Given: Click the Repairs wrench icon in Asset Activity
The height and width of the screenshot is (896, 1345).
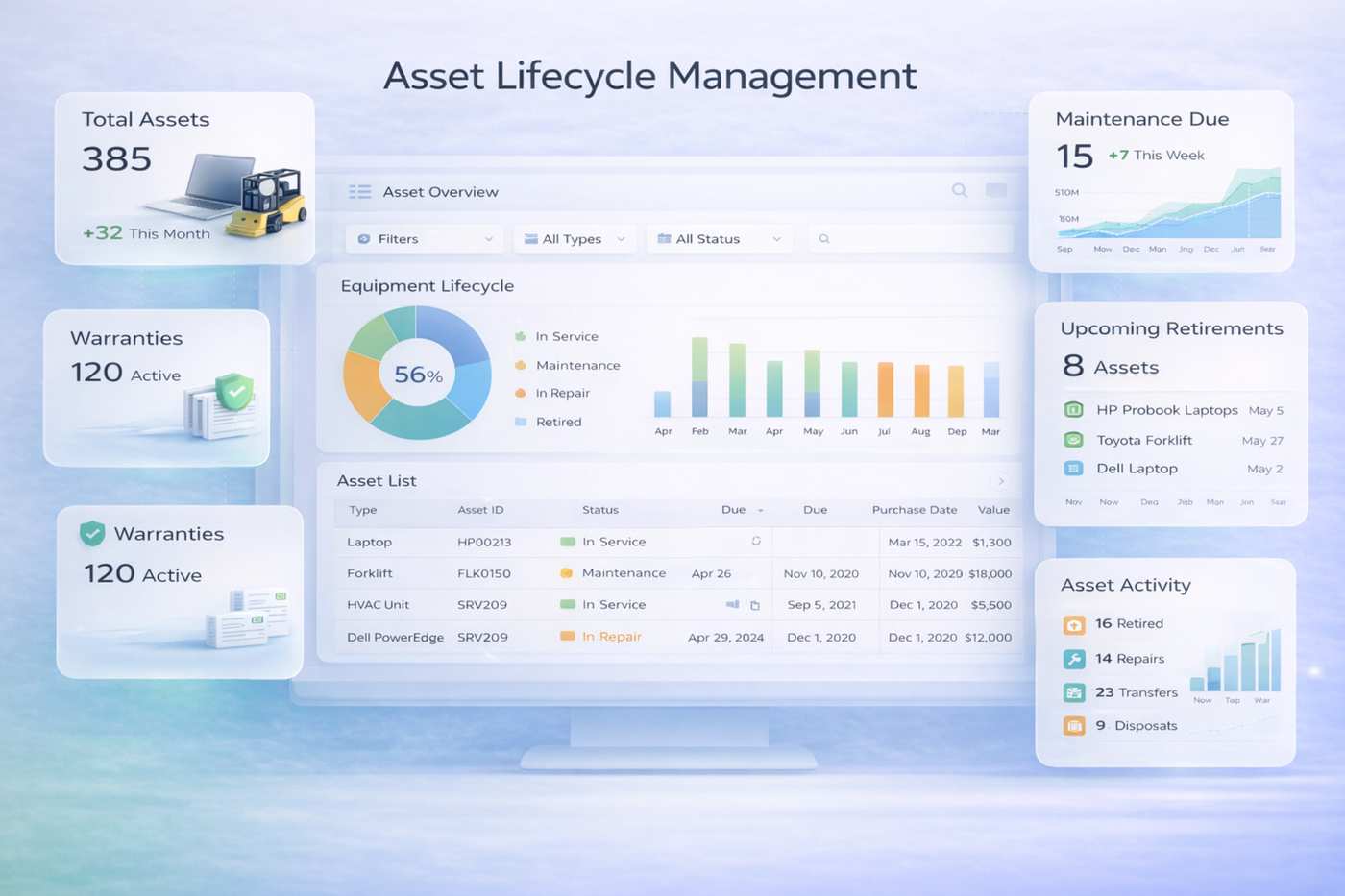Looking at the screenshot, I should click(x=1073, y=659).
